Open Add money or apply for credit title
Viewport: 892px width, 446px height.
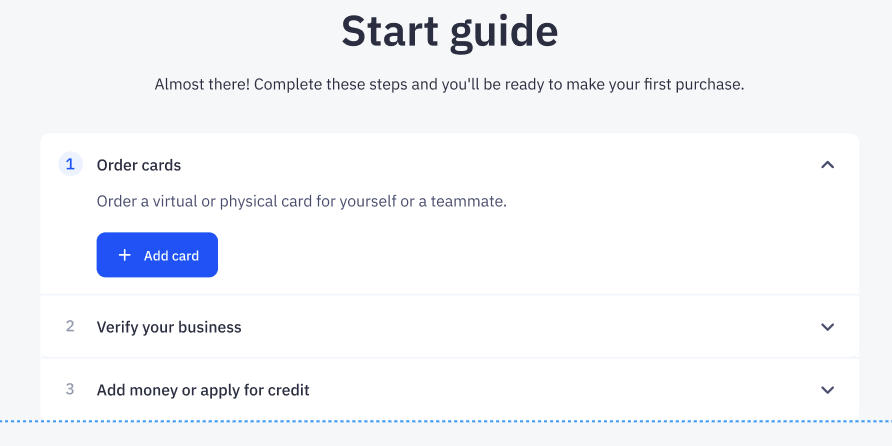(x=203, y=390)
